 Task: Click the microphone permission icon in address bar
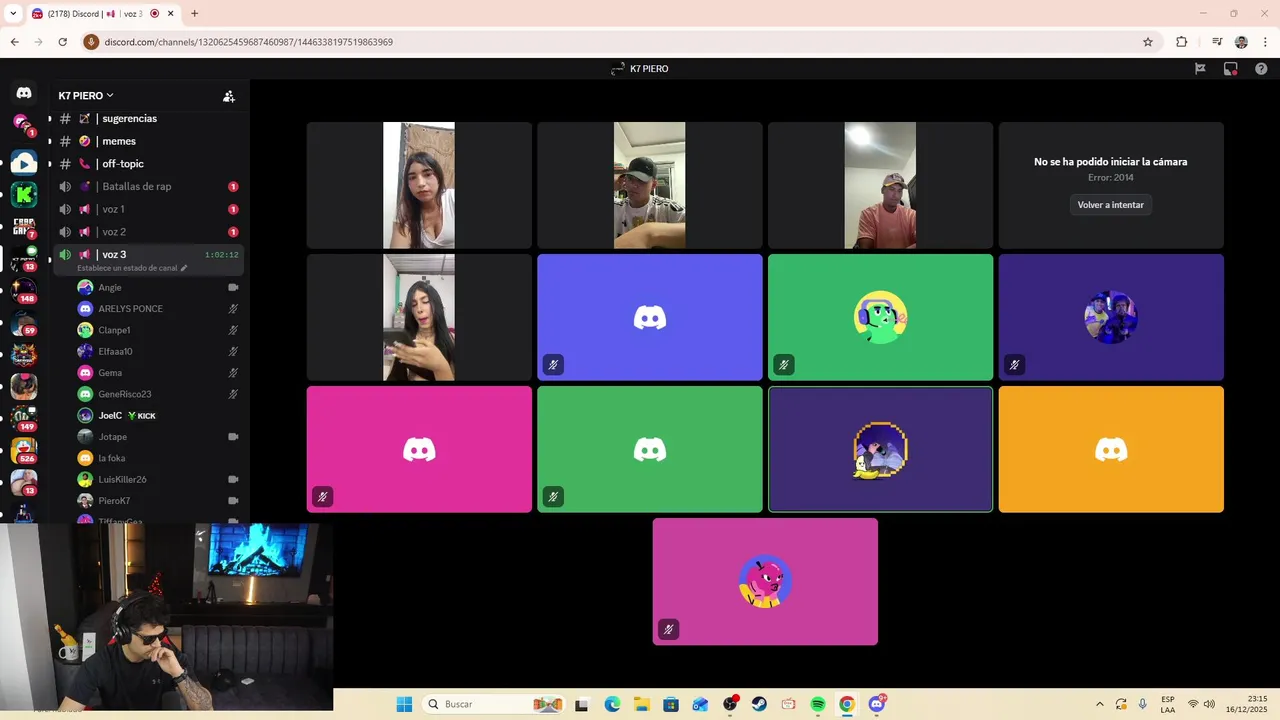point(91,42)
